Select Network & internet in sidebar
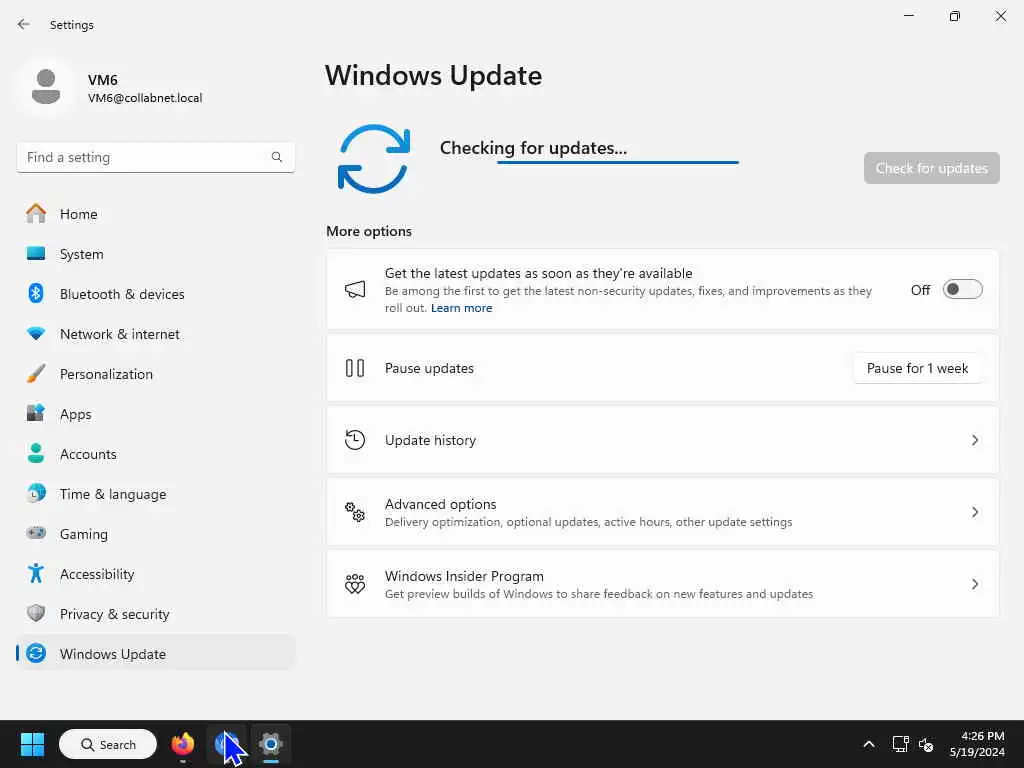This screenshot has height=768, width=1024. click(155, 334)
